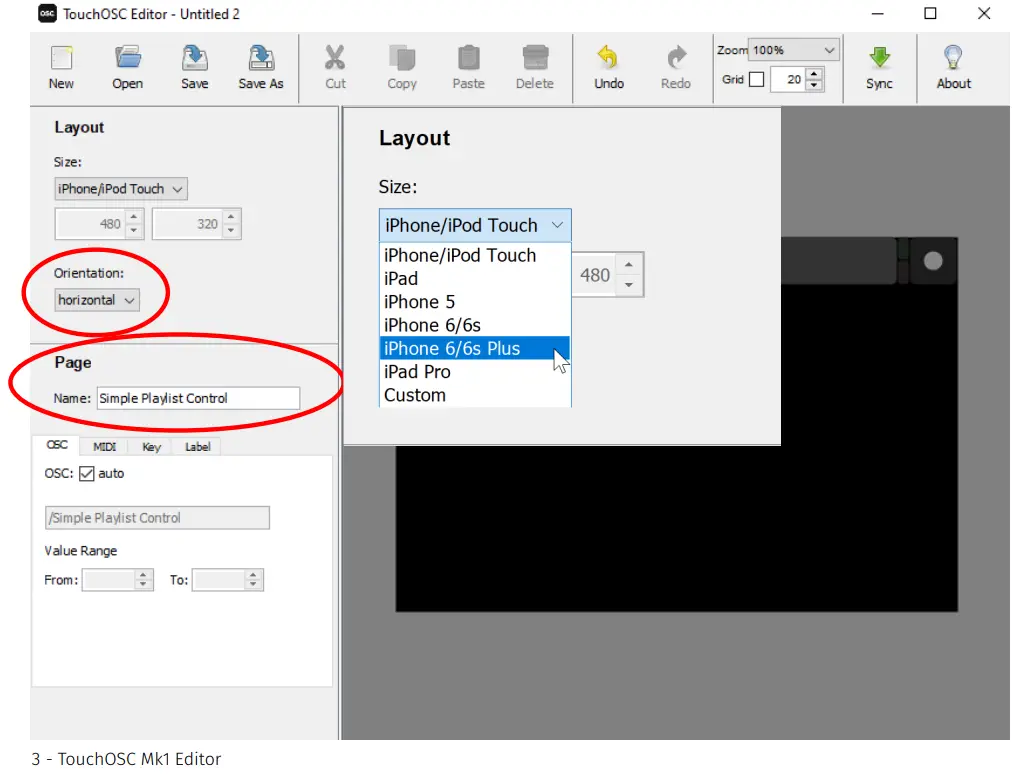Image resolution: width=1026 pixels, height=778 pixels.
Task: Decrease the 480 width stepper in left panel
Action: pyautogui.click(x=133, y=230)
